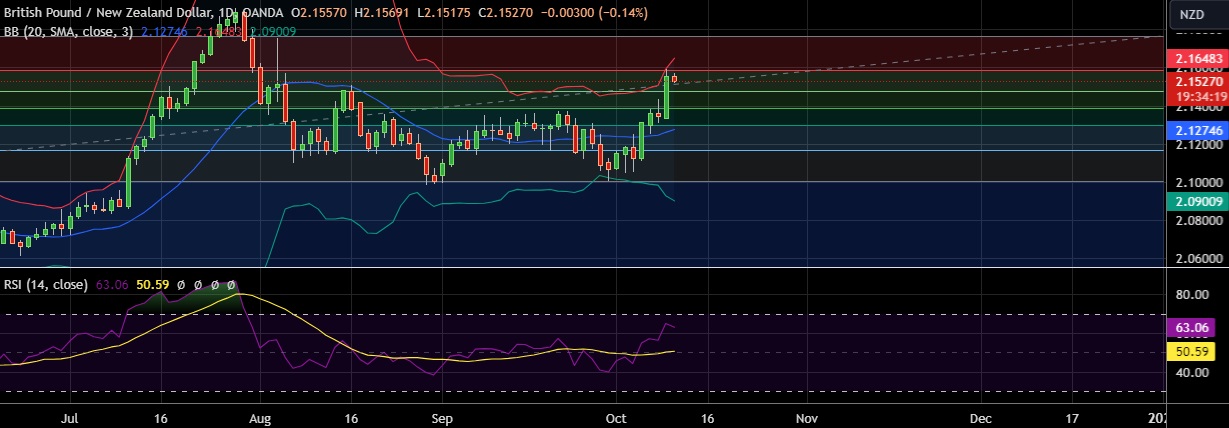Select the RSI (14, close) indicator legend
The image size is (1229, 428).
45,285
